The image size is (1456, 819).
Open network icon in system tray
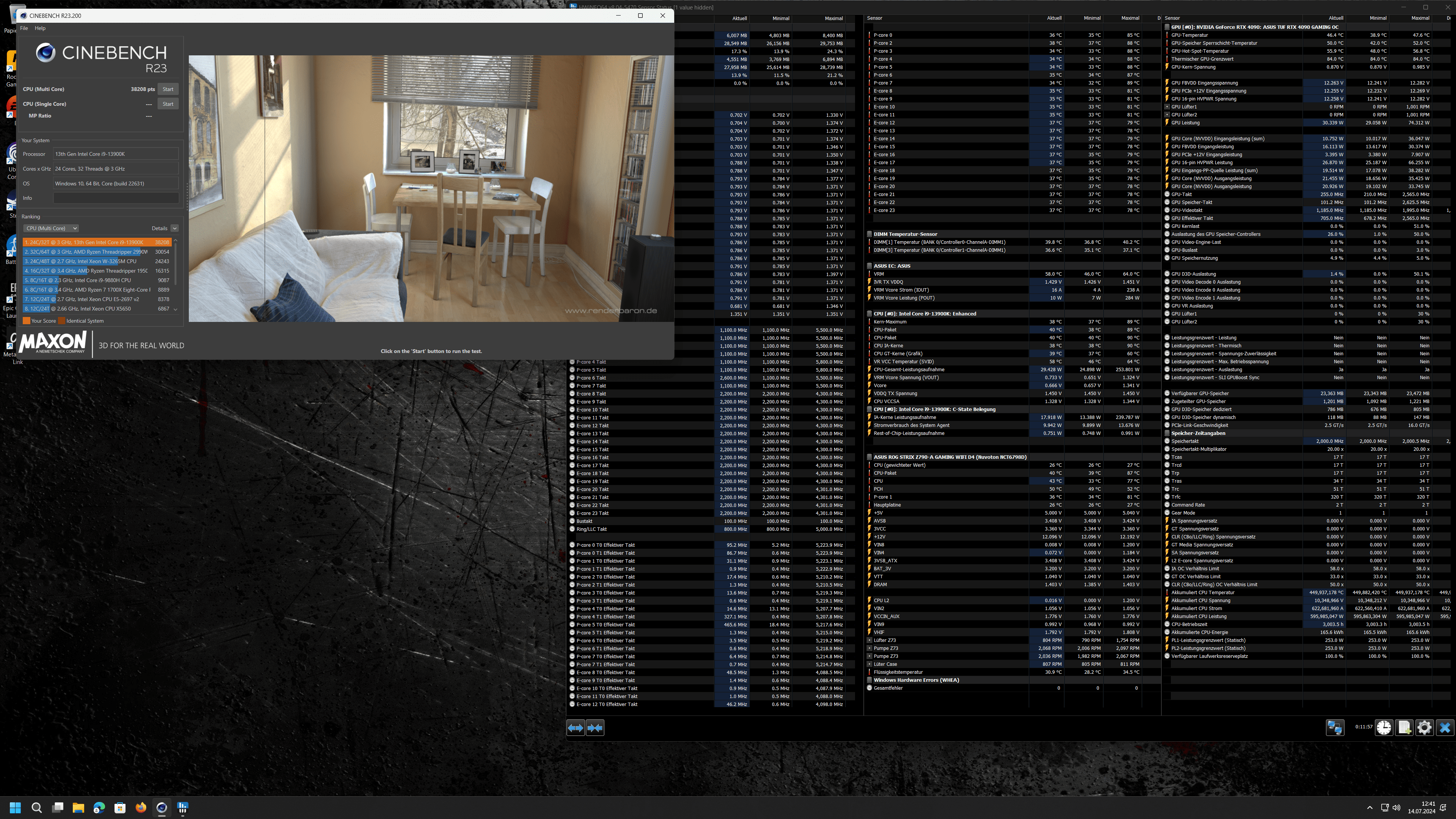click(x=1384, y=808)
